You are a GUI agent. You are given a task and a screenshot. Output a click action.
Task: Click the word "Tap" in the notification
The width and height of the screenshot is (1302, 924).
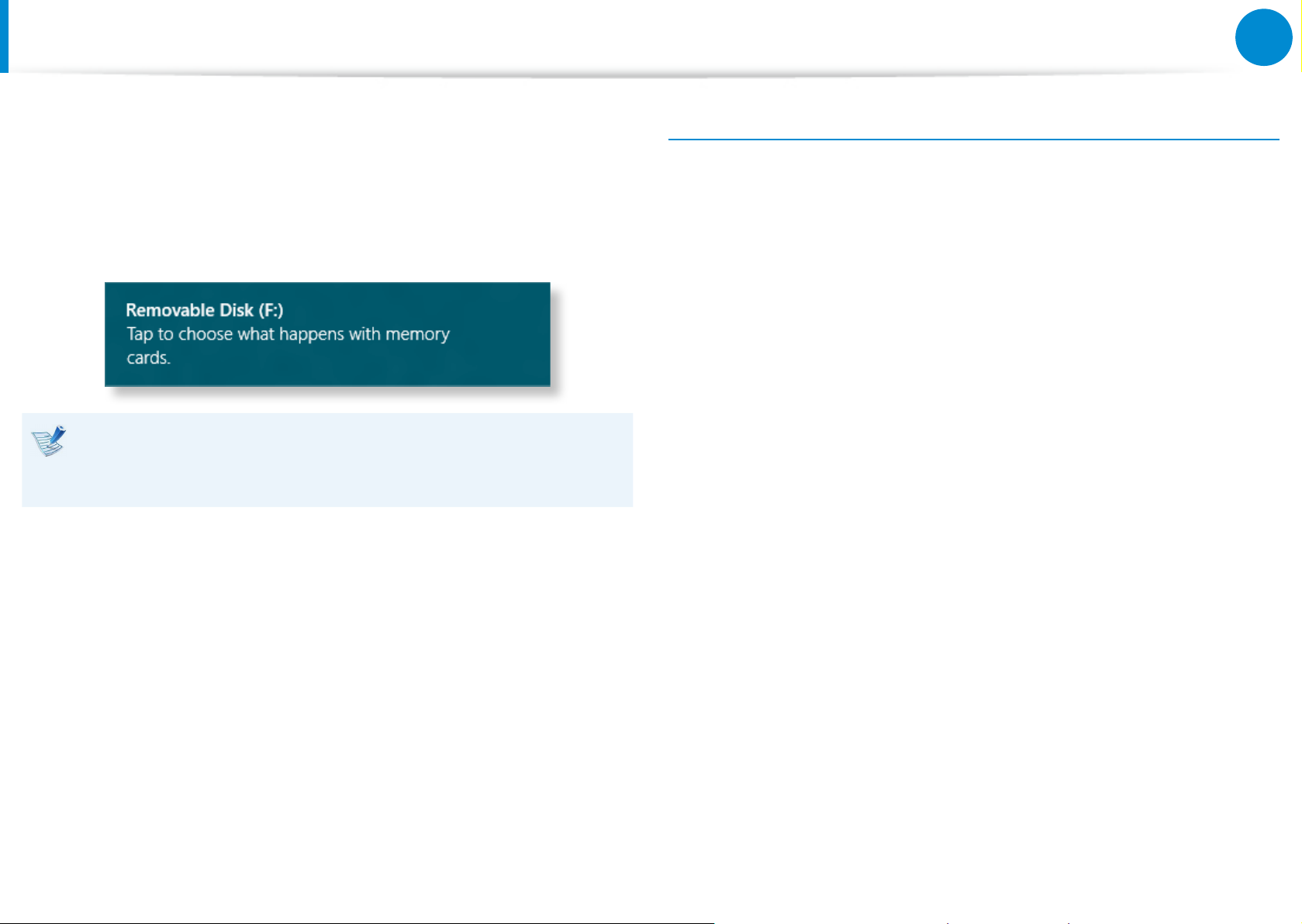pyautogui.click(x=140, y=334)
